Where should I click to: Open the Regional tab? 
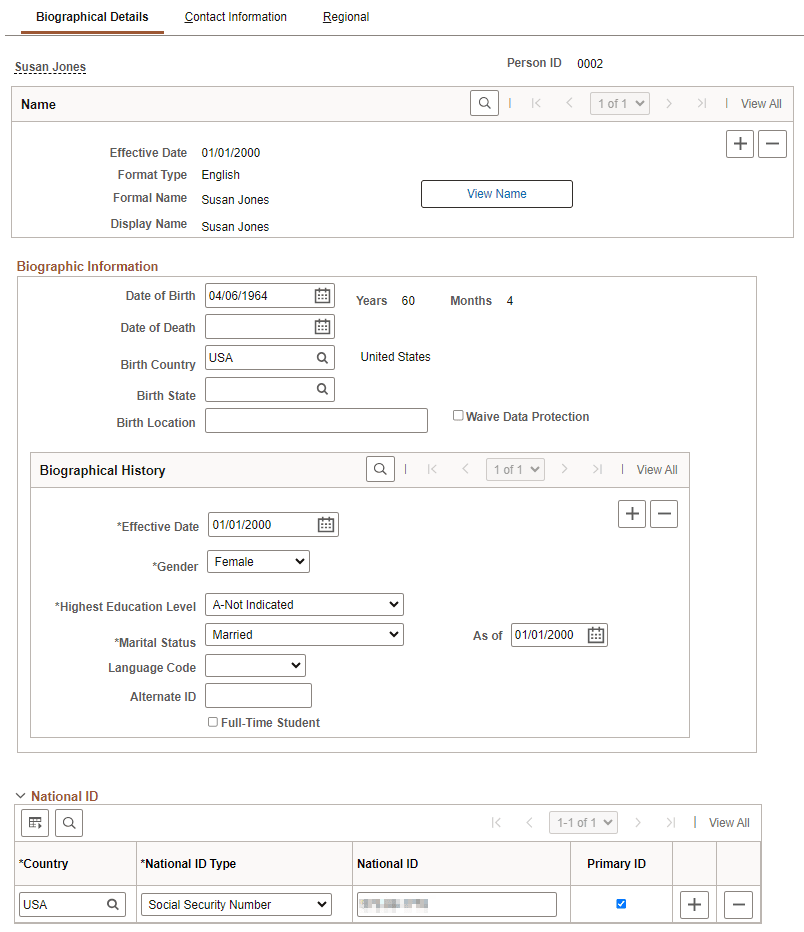(345, 17)
